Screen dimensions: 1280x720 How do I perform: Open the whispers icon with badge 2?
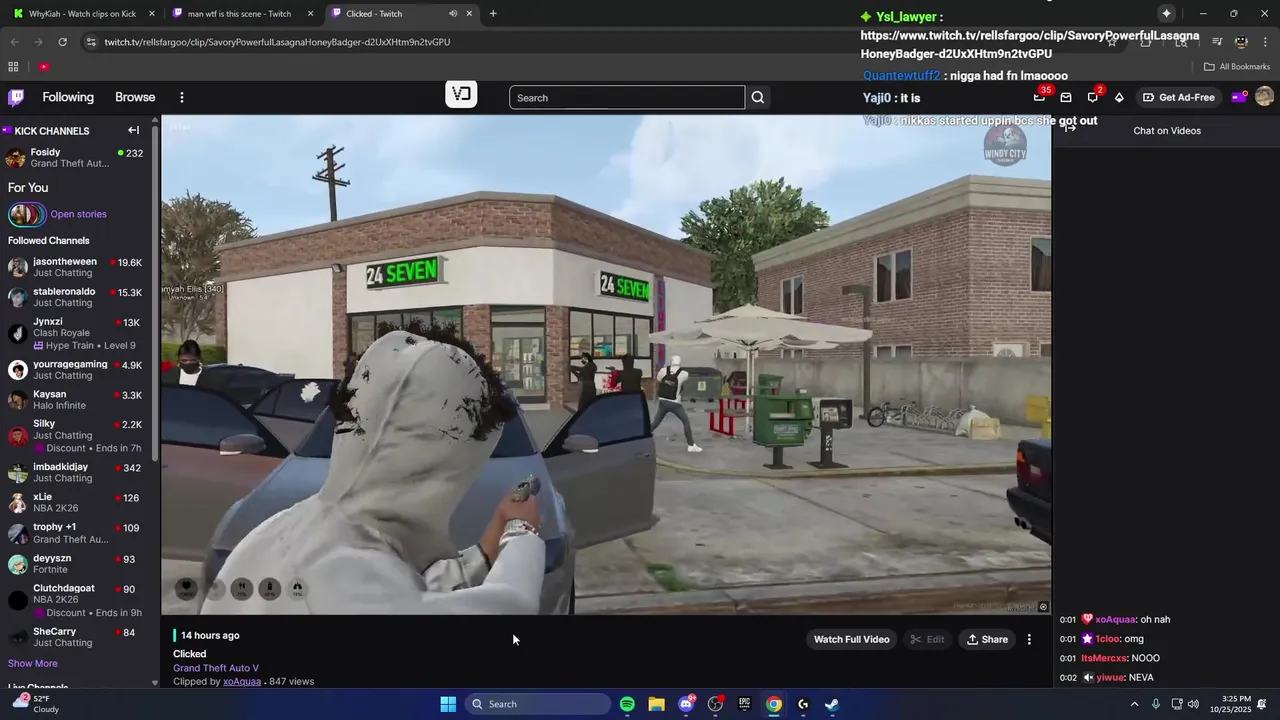point(1092,97)
